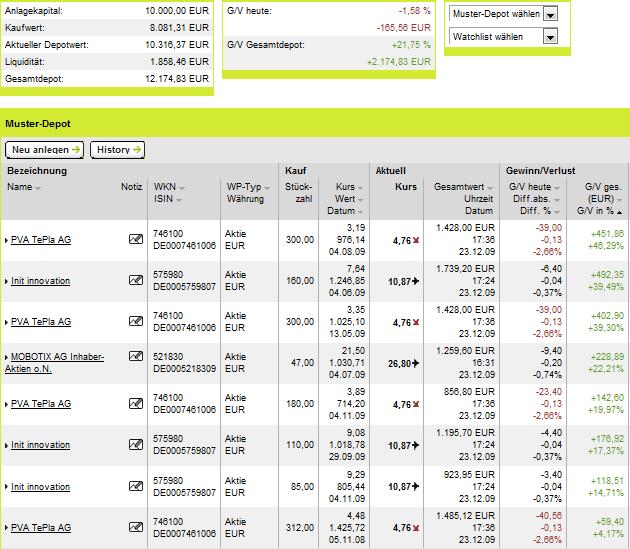Screen dimensions: 630x549
Task: Click the Muster-Depot section heading
Action: pos(38,124)
